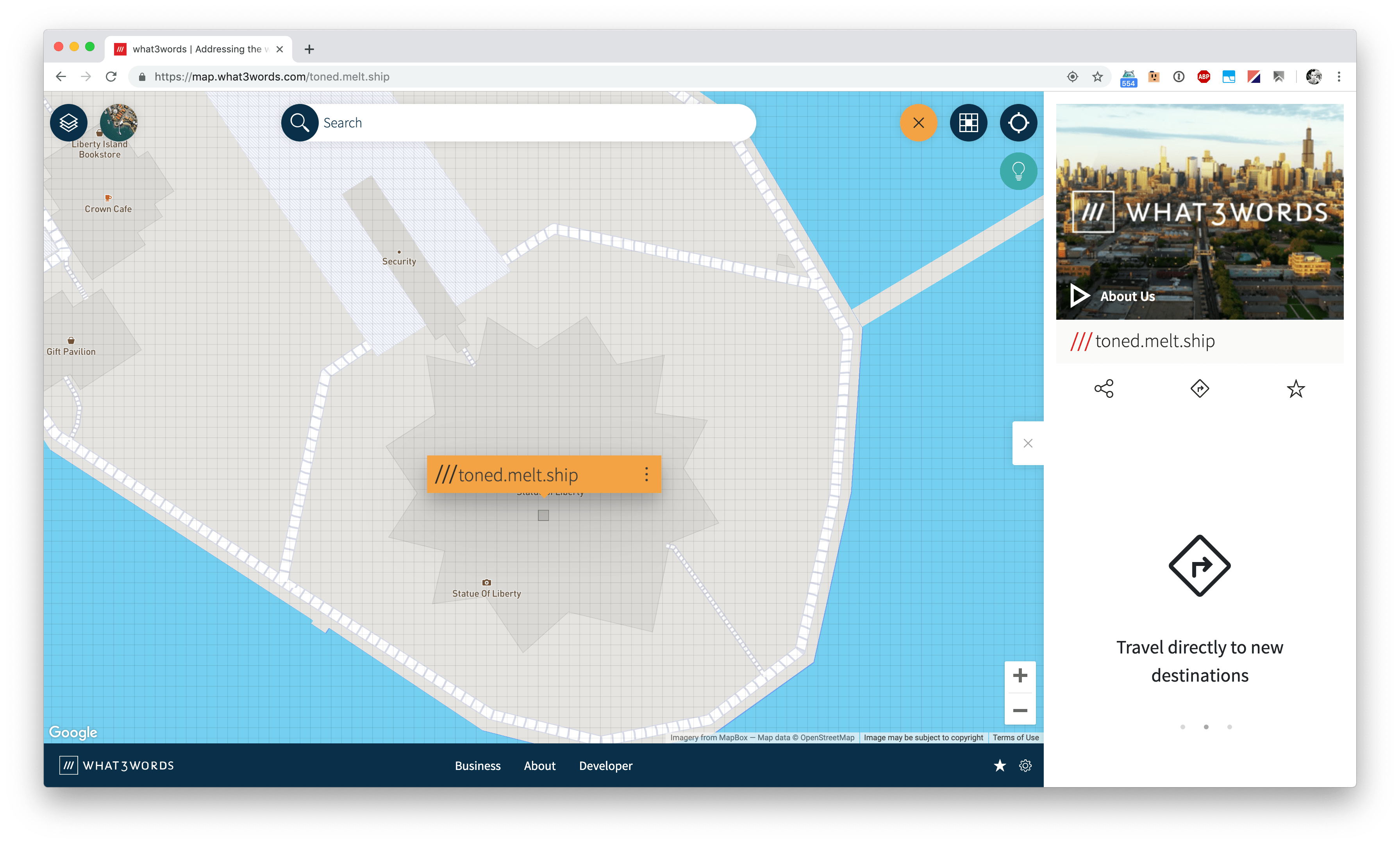Viewport: 1400px width, 845px height.
Task: Clear selection with orange X button
Action: tap(918, 122)
